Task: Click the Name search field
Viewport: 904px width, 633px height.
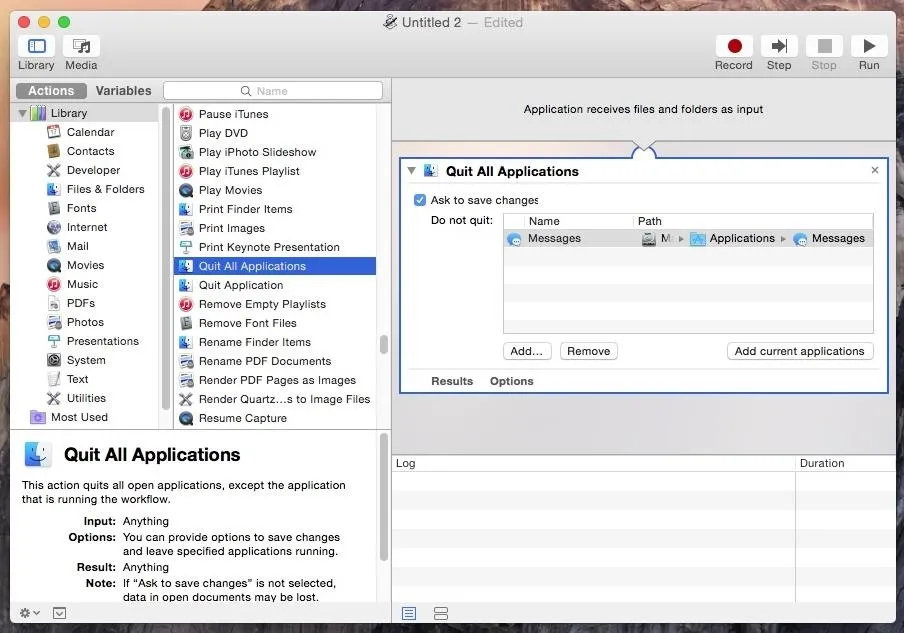Action: coord(273,91)
